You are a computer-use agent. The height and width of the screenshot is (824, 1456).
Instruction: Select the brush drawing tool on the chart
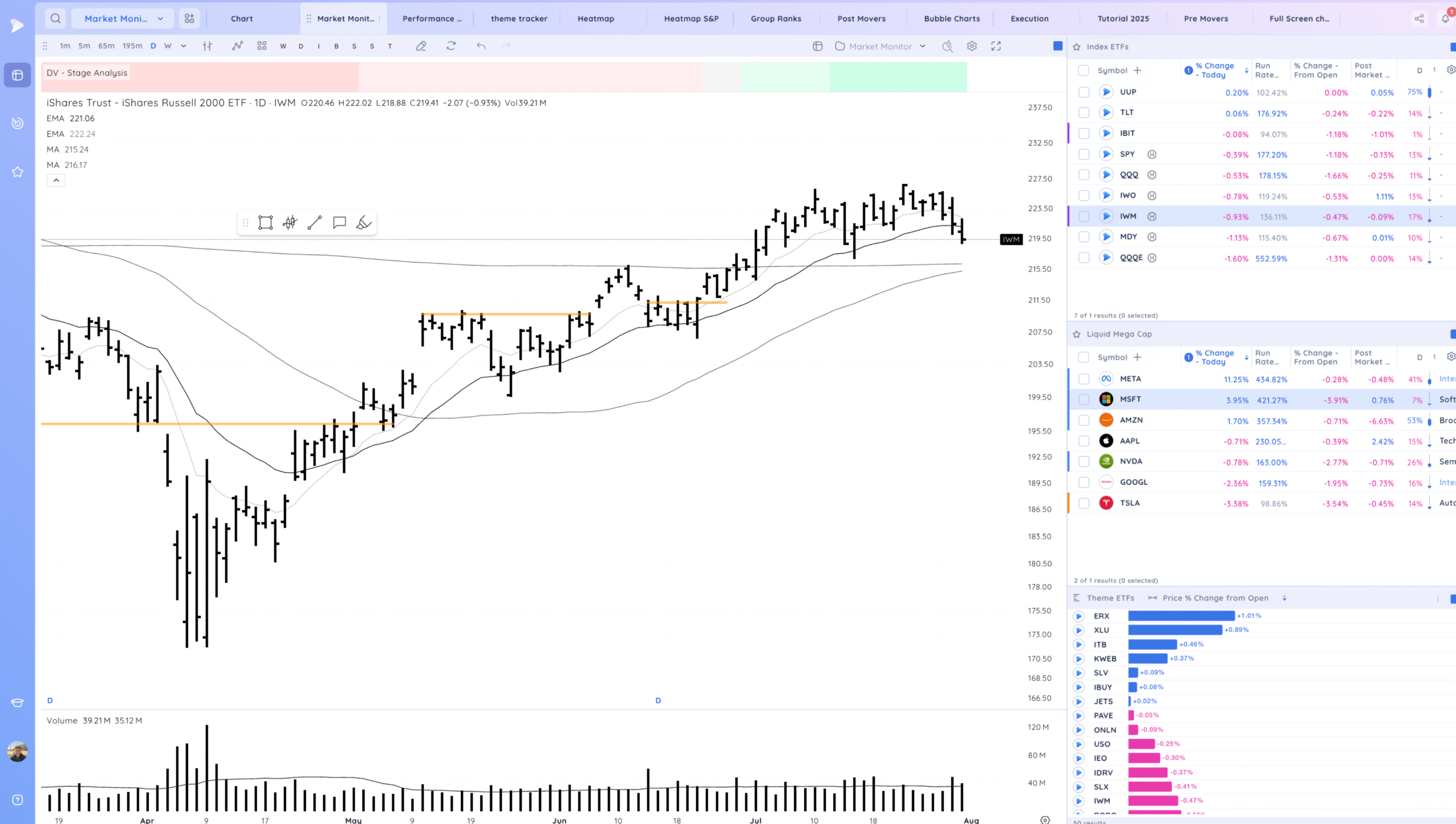coord(363,223)
